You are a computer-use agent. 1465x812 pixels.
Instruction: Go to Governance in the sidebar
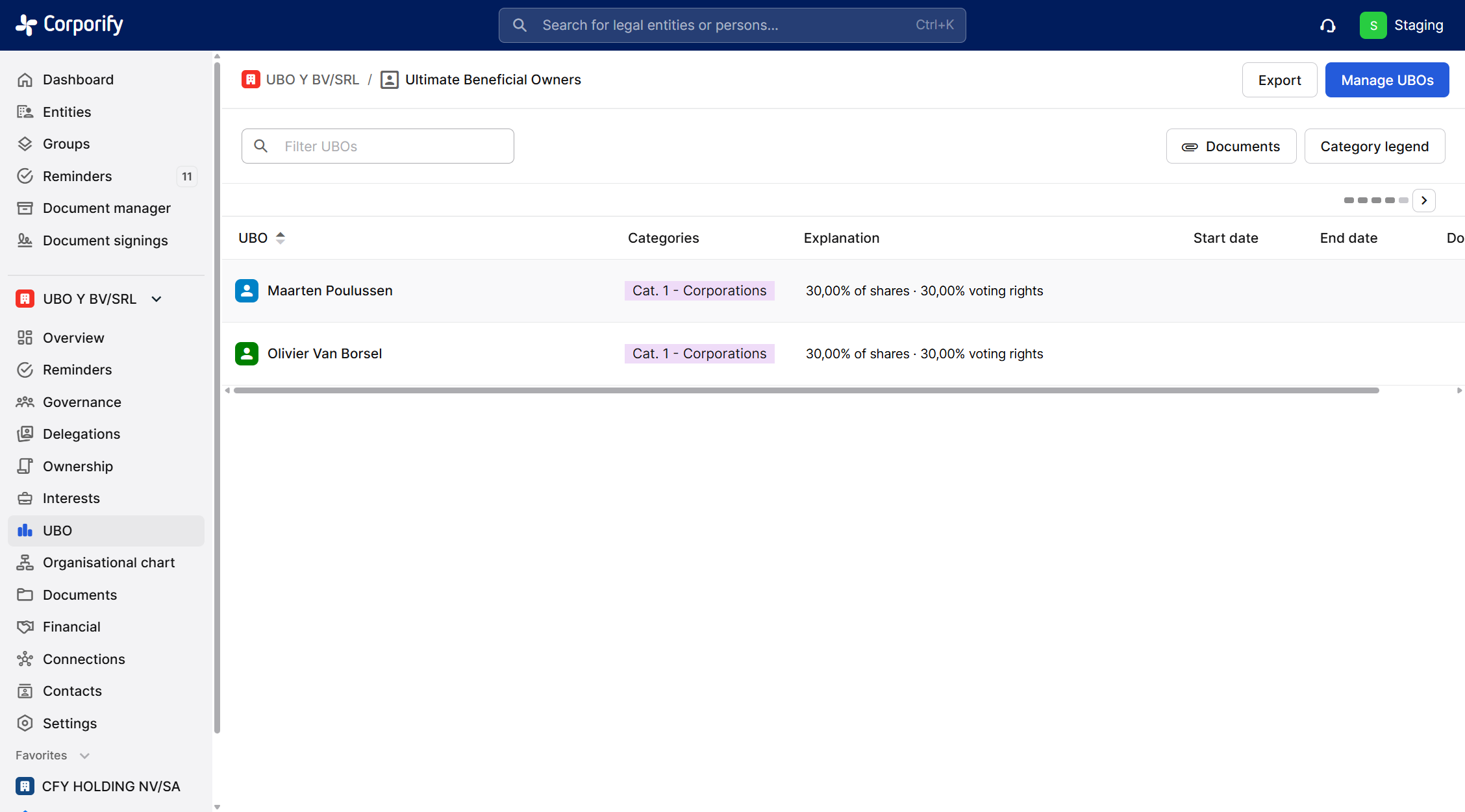coord(82,402)
